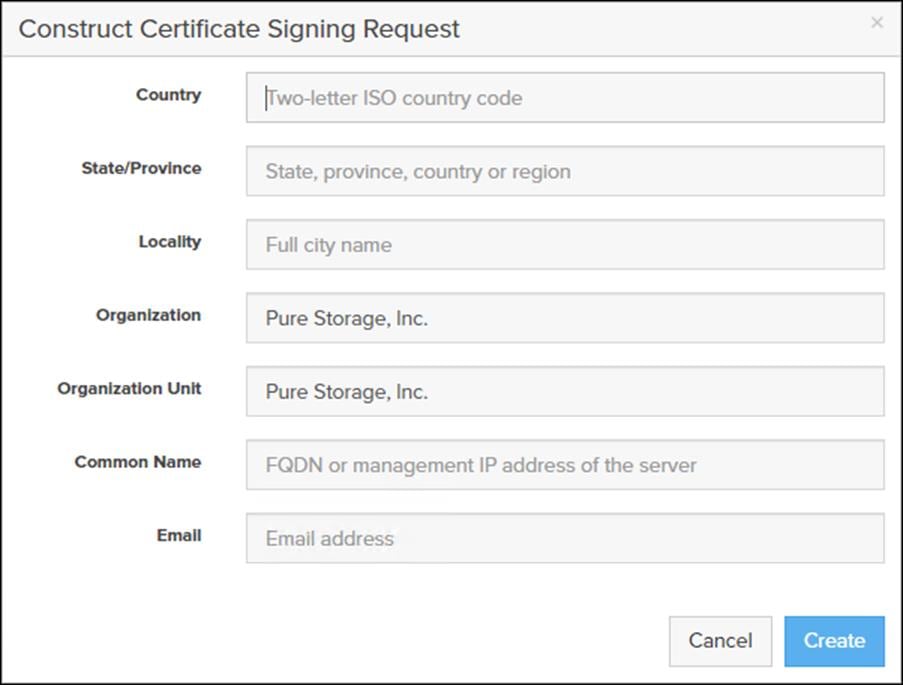Screen dimensions: 903x685
Task: Click the Common Name label
Action: coord(137,462)
